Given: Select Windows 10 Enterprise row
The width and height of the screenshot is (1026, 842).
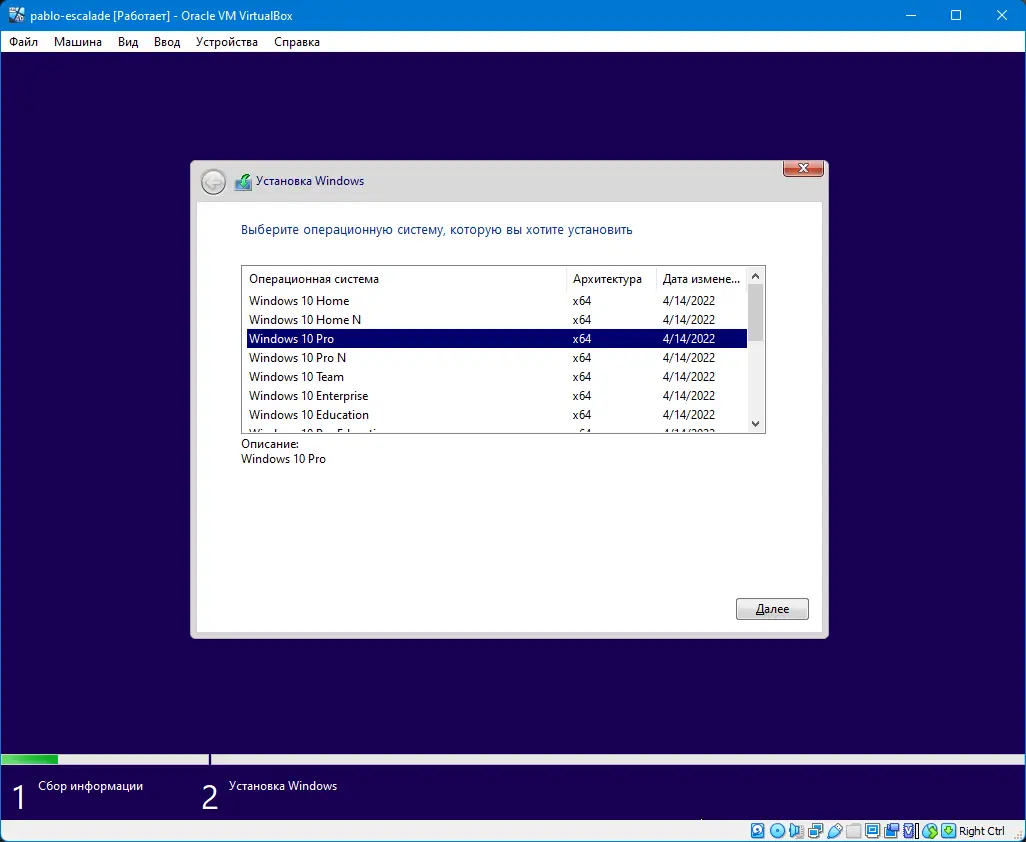Looking at the screenshot, I should point(497,396).
